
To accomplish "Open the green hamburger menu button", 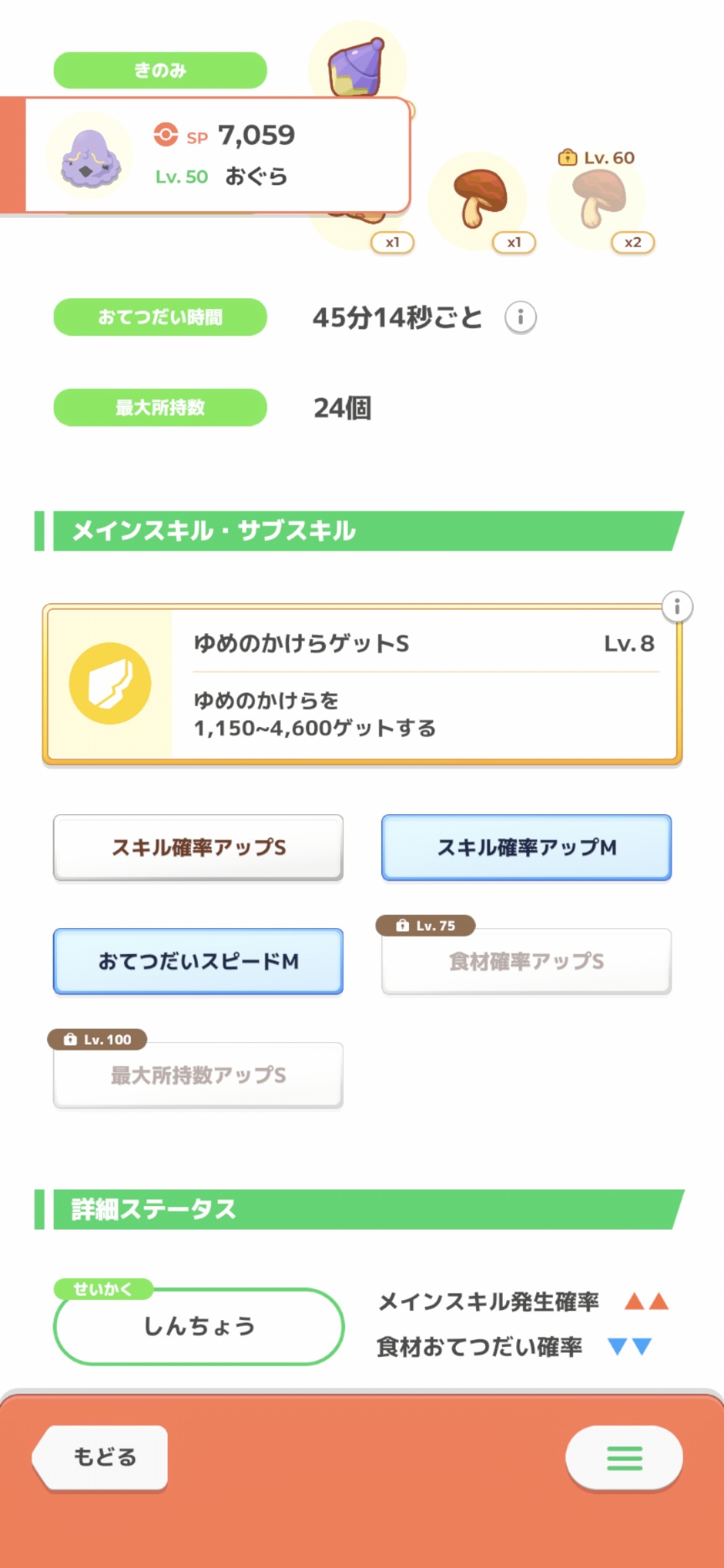I will pos(624,1458).
